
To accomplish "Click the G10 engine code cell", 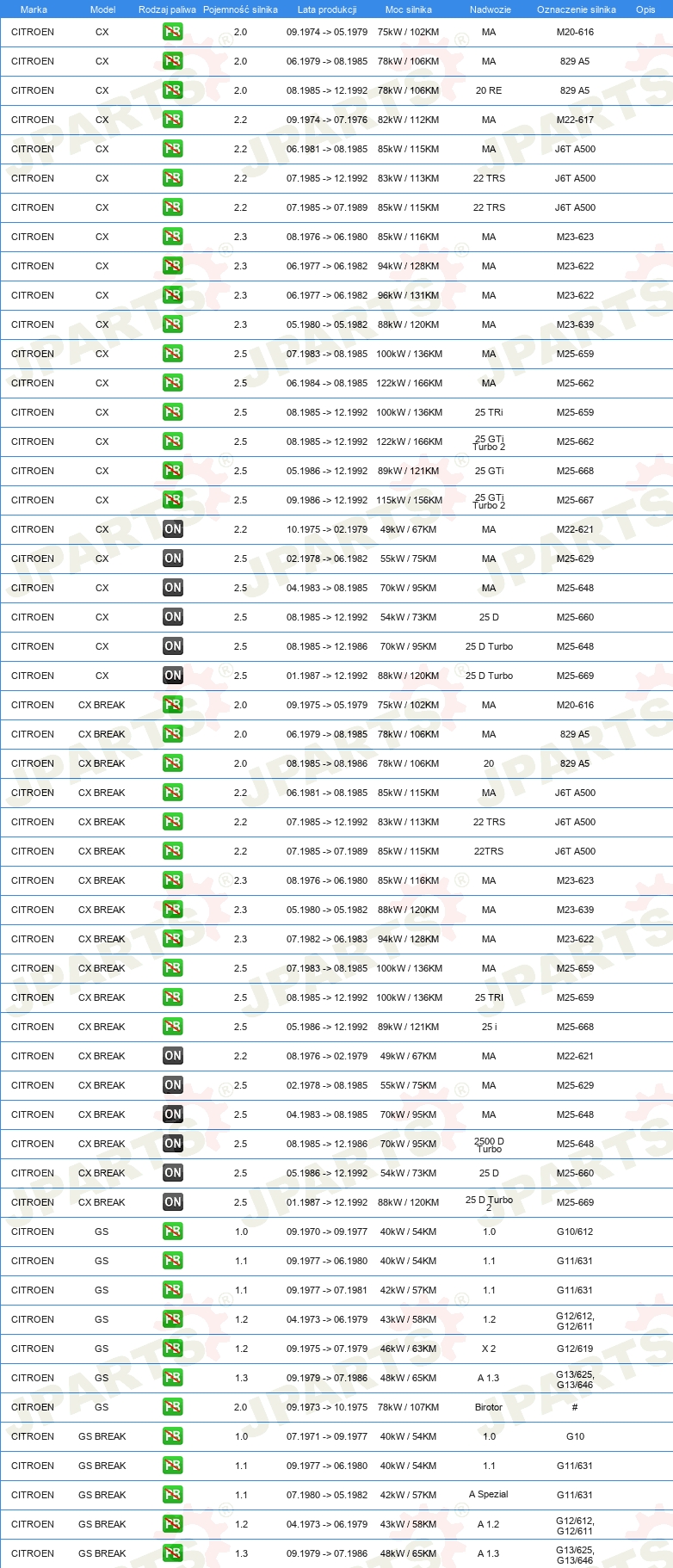I will pos(575,1436).
